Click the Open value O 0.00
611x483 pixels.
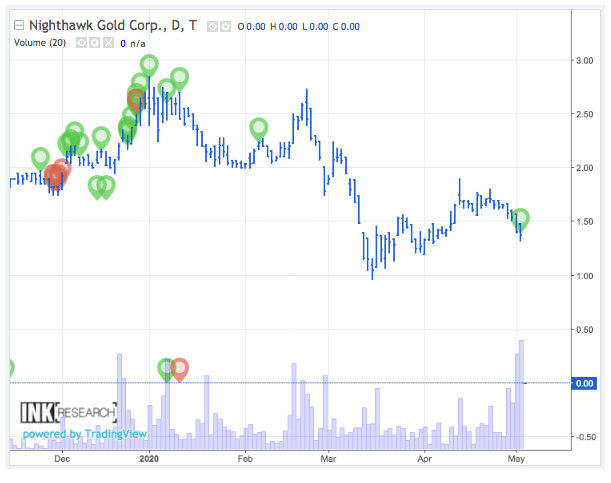click(x=251, y=26)
